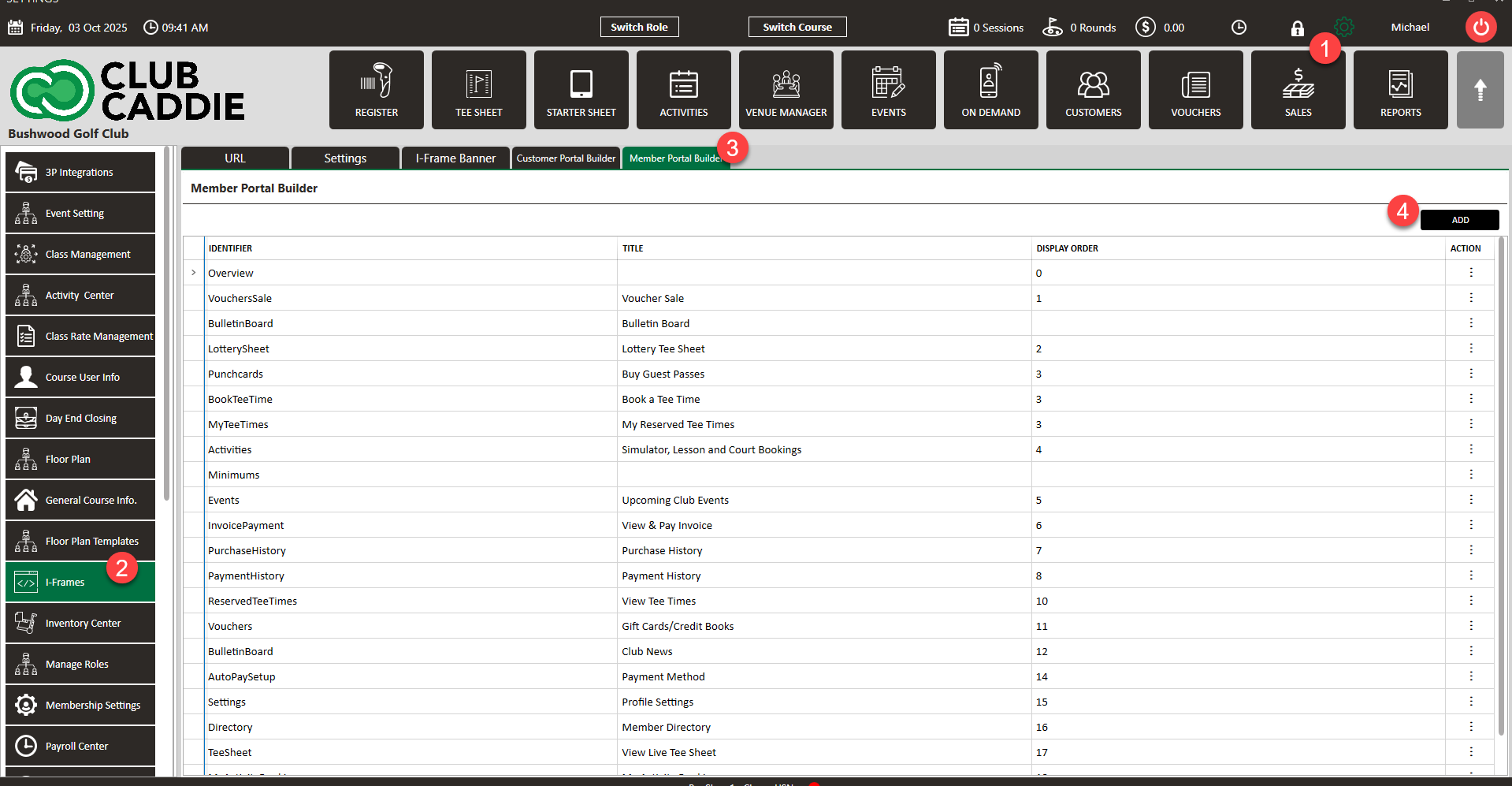This screenshot has width=1512, height=786.
Task: Open the Reports module
Action: point(1400,90)
